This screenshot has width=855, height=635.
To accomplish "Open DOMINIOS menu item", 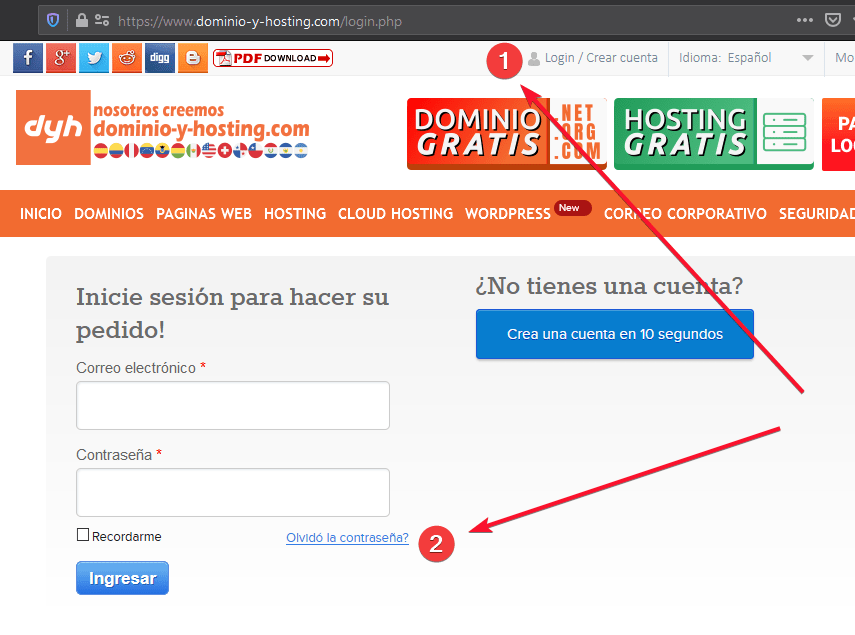I will coord(109,214).
